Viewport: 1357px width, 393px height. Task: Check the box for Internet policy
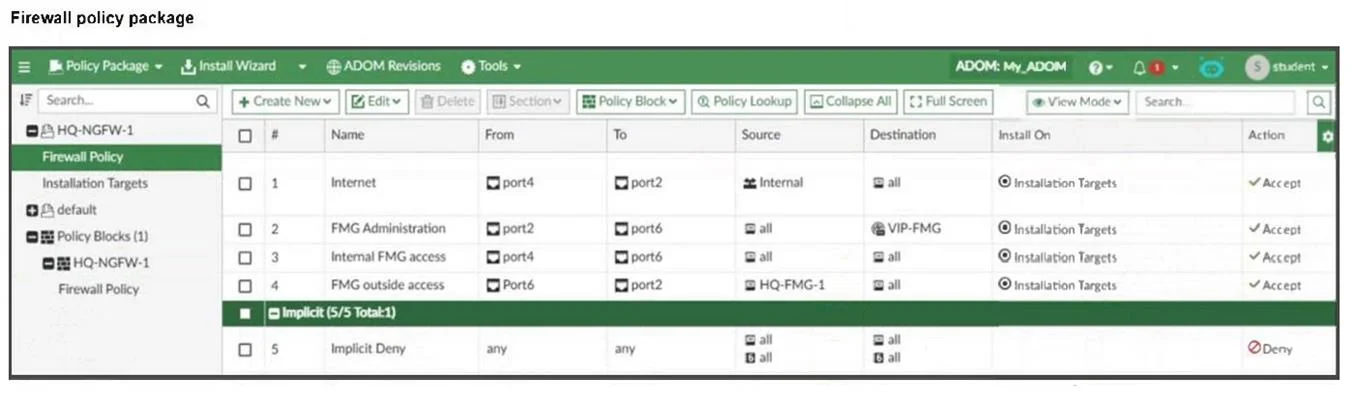[245, 184]
